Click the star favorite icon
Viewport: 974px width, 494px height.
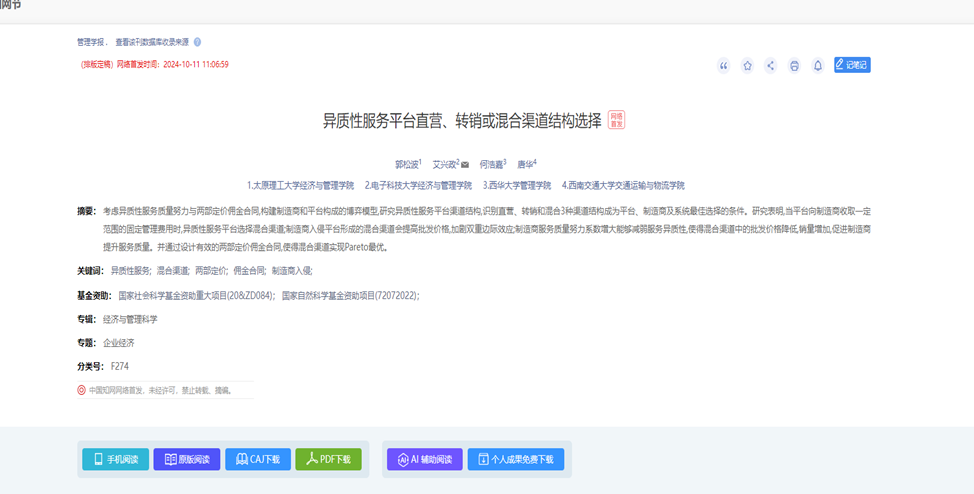(747, 66)
